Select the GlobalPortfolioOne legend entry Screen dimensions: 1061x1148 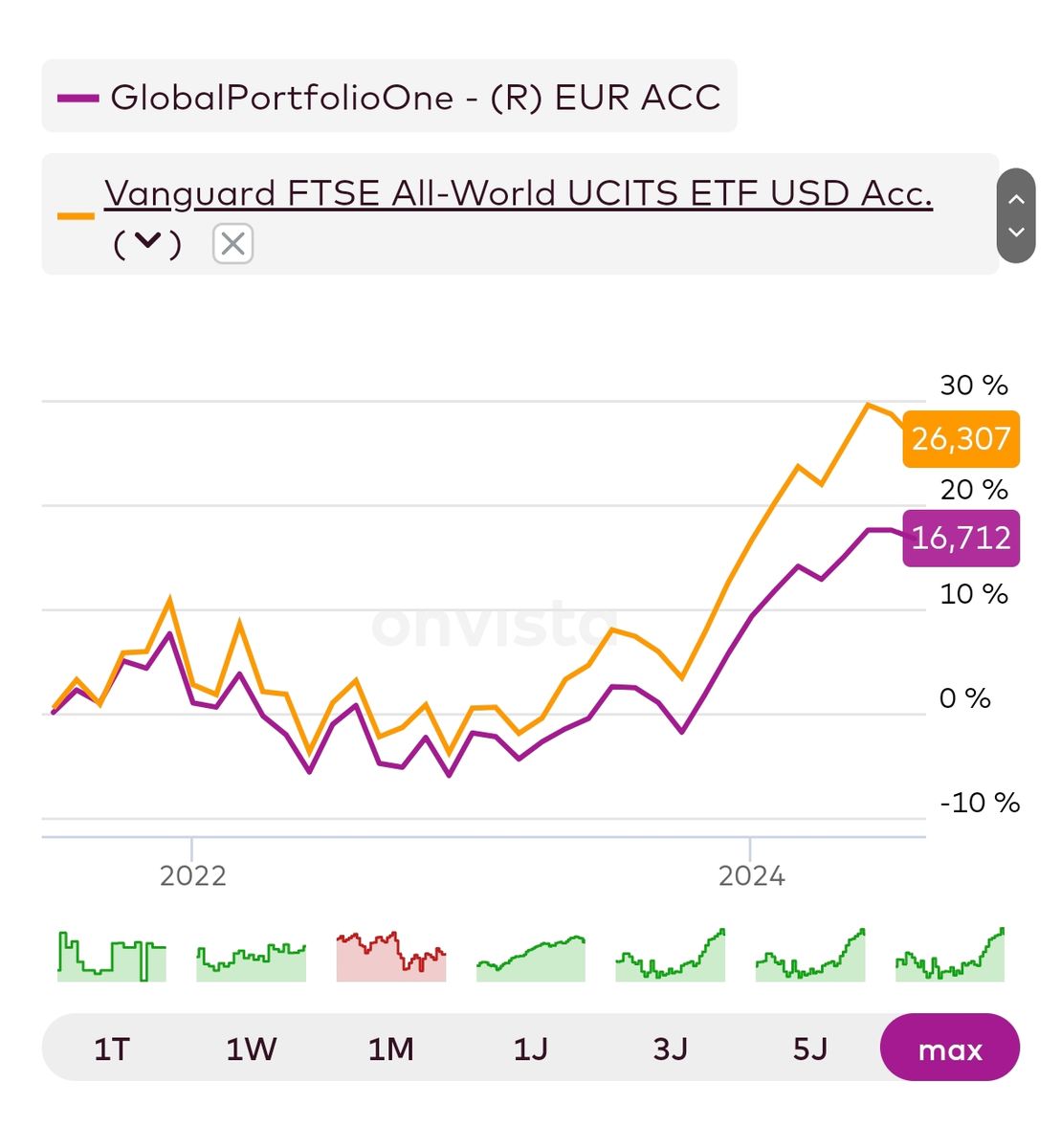pos(389,97)
